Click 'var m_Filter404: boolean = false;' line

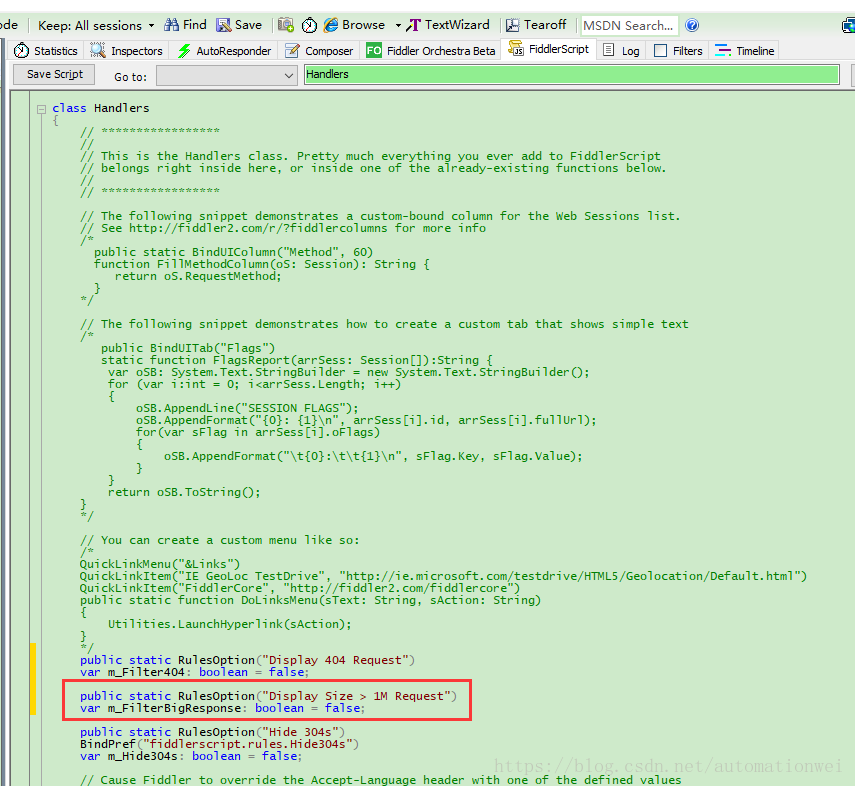(195, 672)
